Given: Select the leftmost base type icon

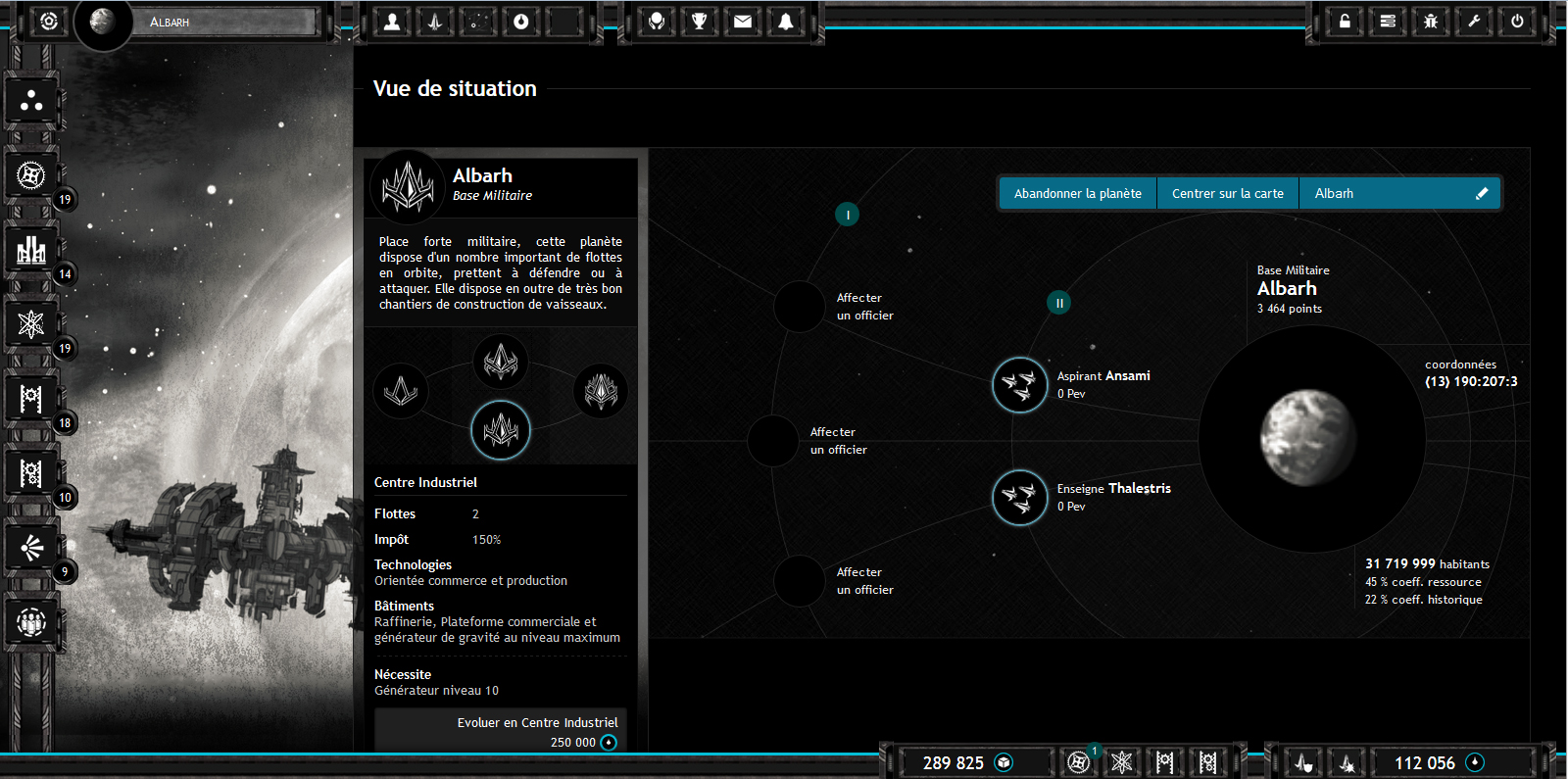Looking at the screenshot, I should [x=401, y=391].
